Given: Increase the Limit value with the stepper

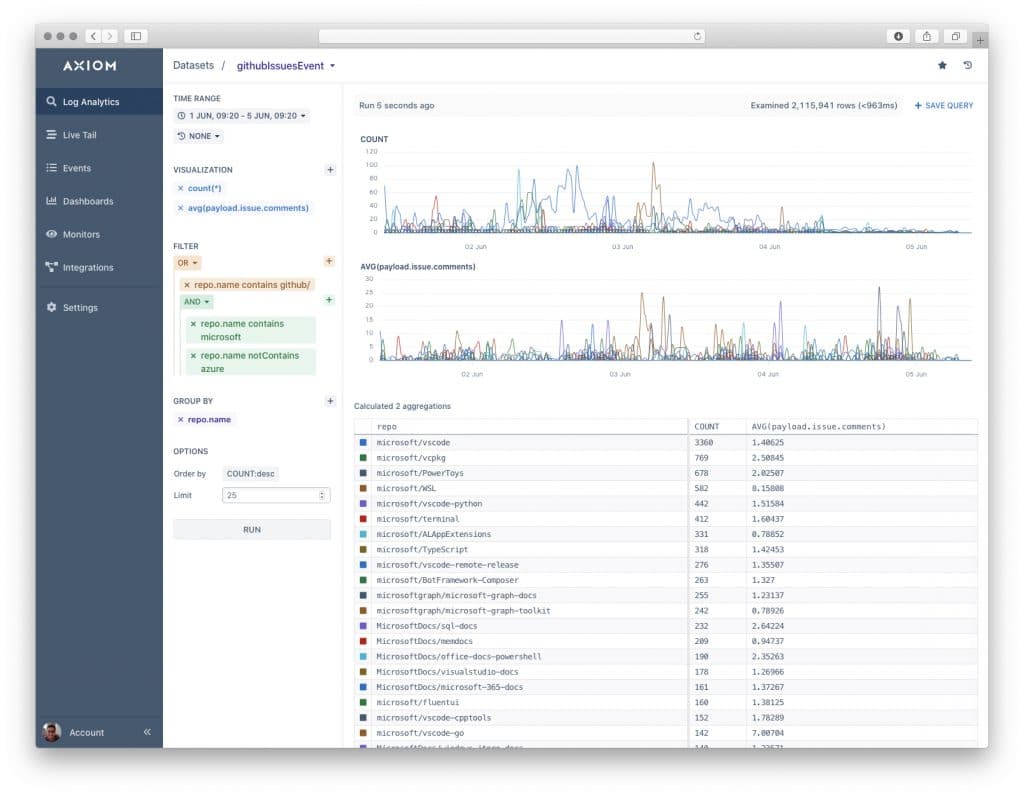Looking at the screenshot, I should (321, 492).
